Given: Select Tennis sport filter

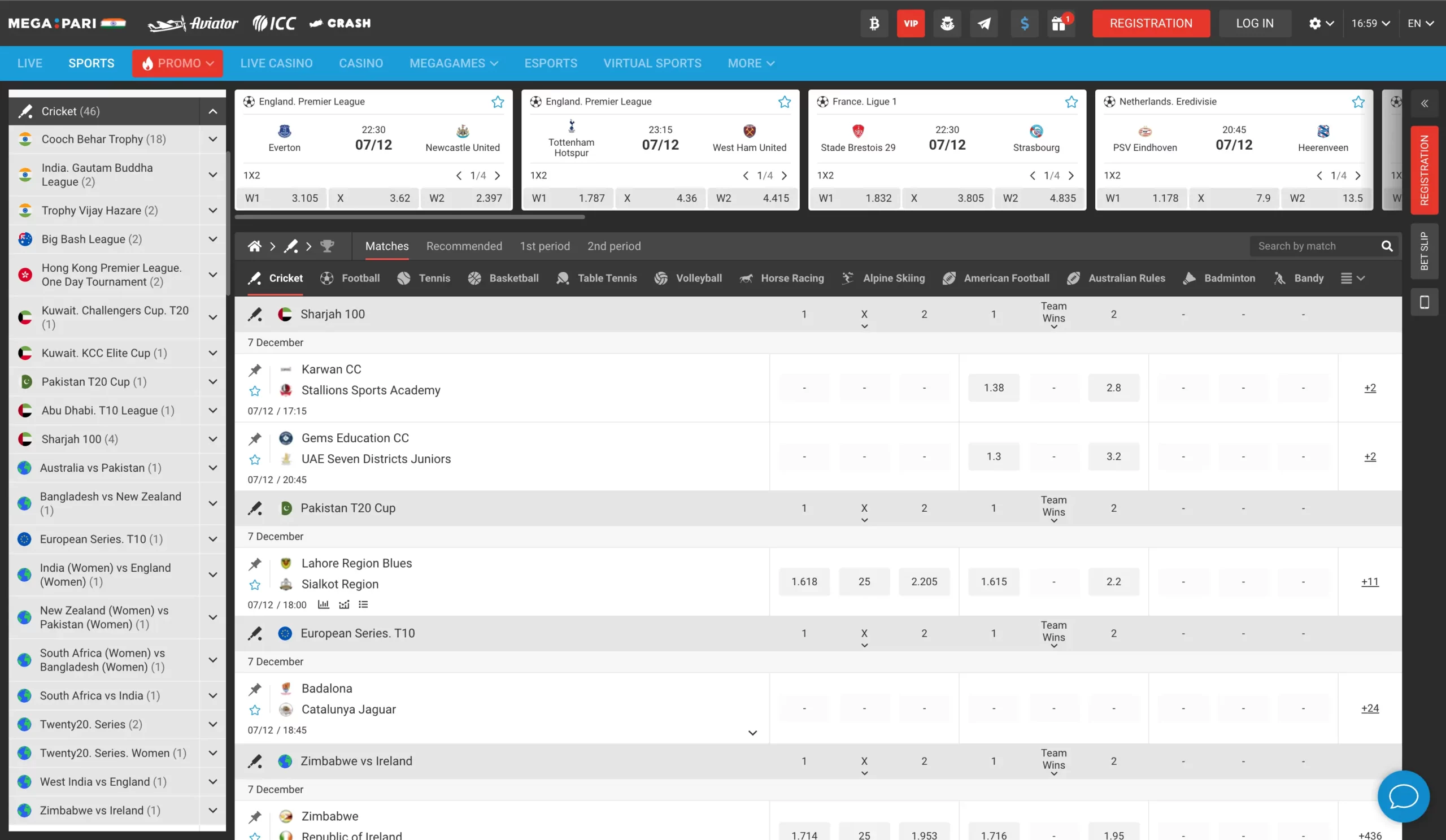Looking at the screenshot, I should (424, 278).
